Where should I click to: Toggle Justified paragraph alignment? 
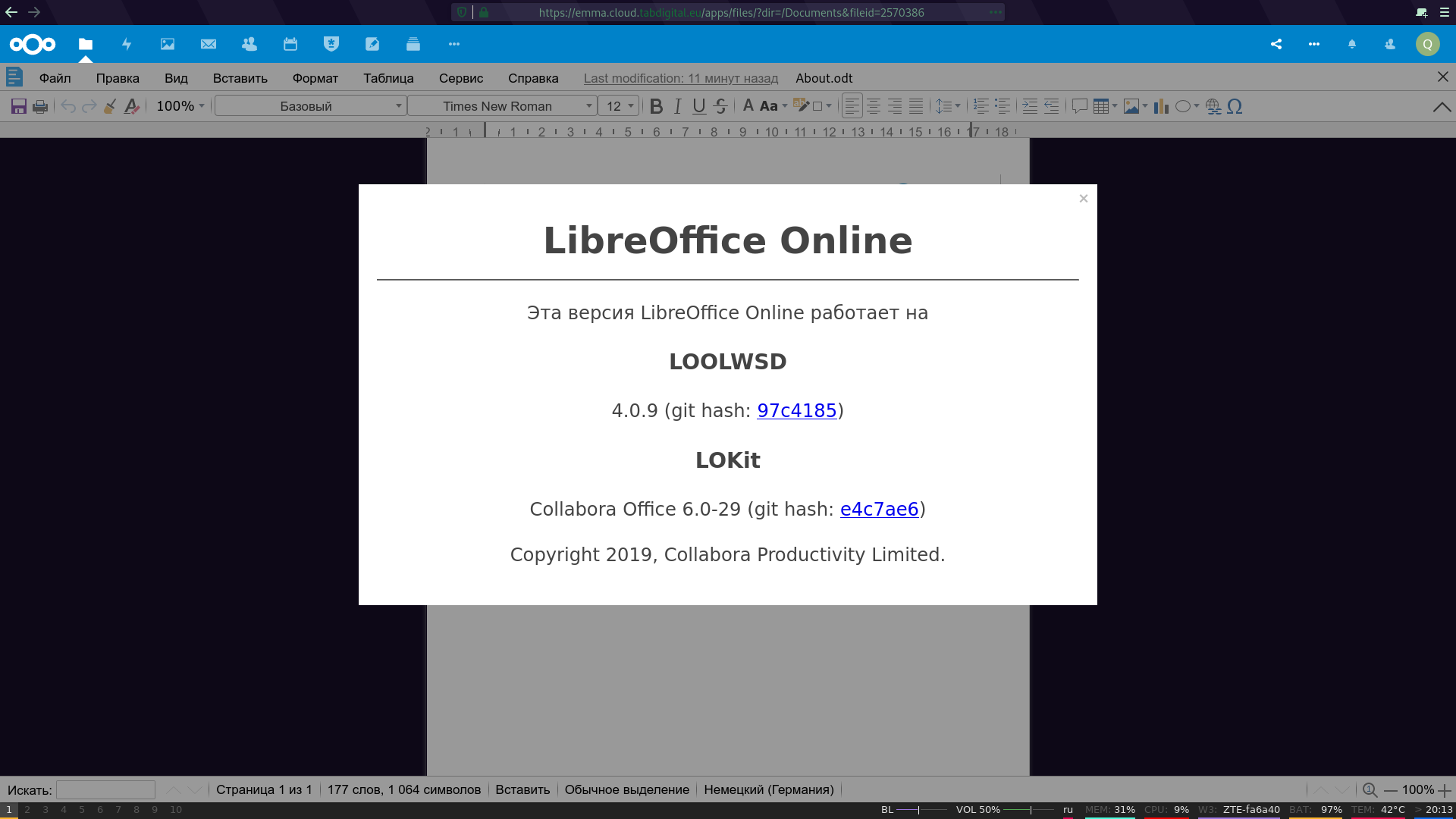916,106
